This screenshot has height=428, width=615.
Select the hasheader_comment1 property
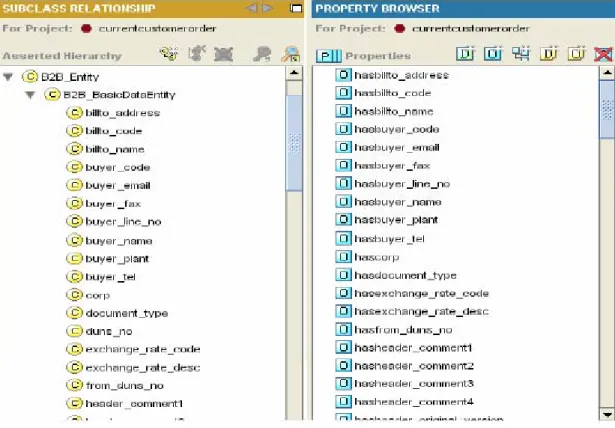(x=413, y=348)
